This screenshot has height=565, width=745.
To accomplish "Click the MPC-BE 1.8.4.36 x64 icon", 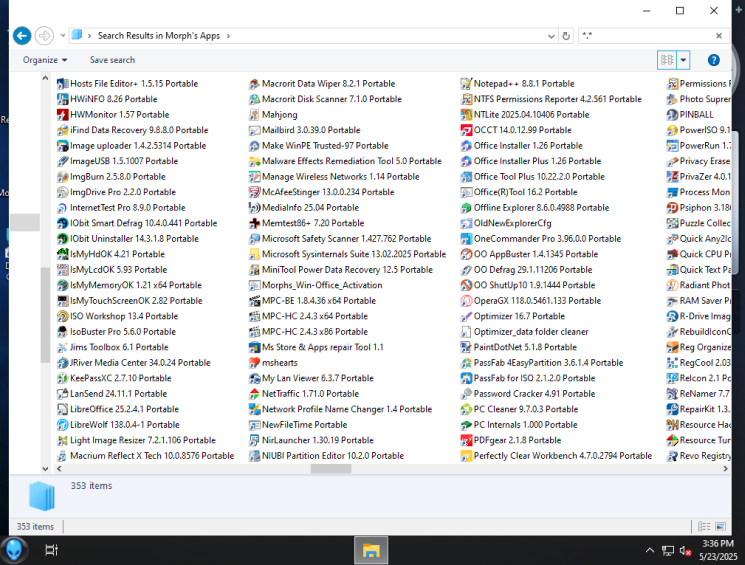I will click(x=254, y=301).
